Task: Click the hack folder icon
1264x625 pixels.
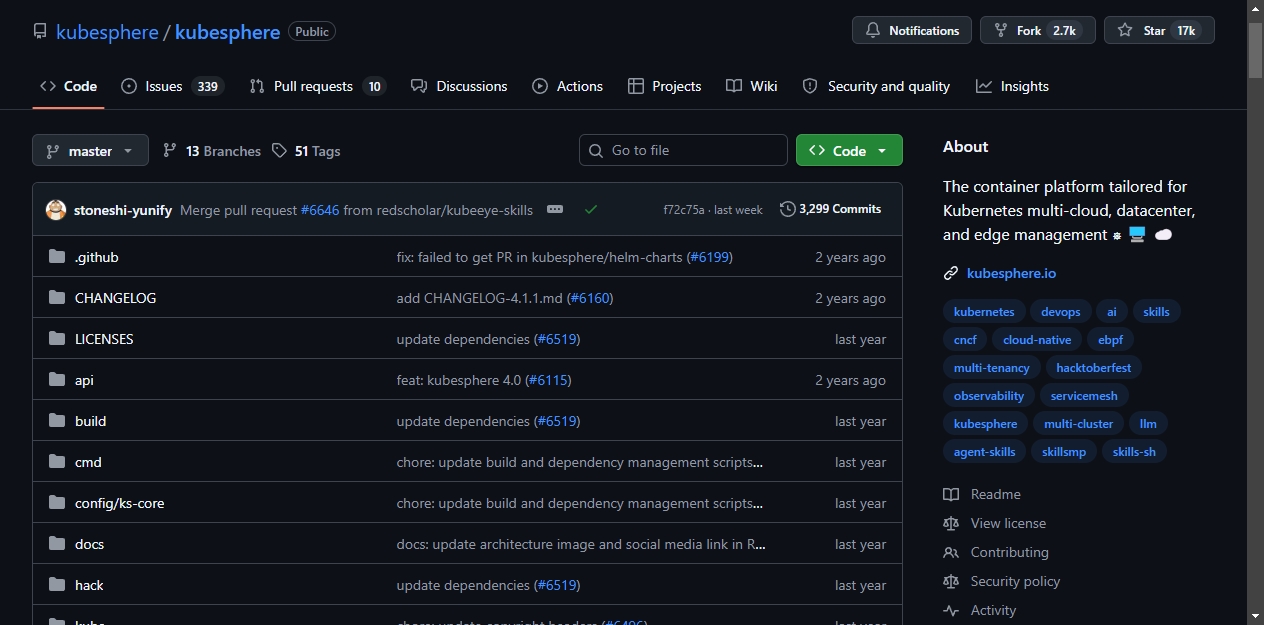Action: click(57, 585)
